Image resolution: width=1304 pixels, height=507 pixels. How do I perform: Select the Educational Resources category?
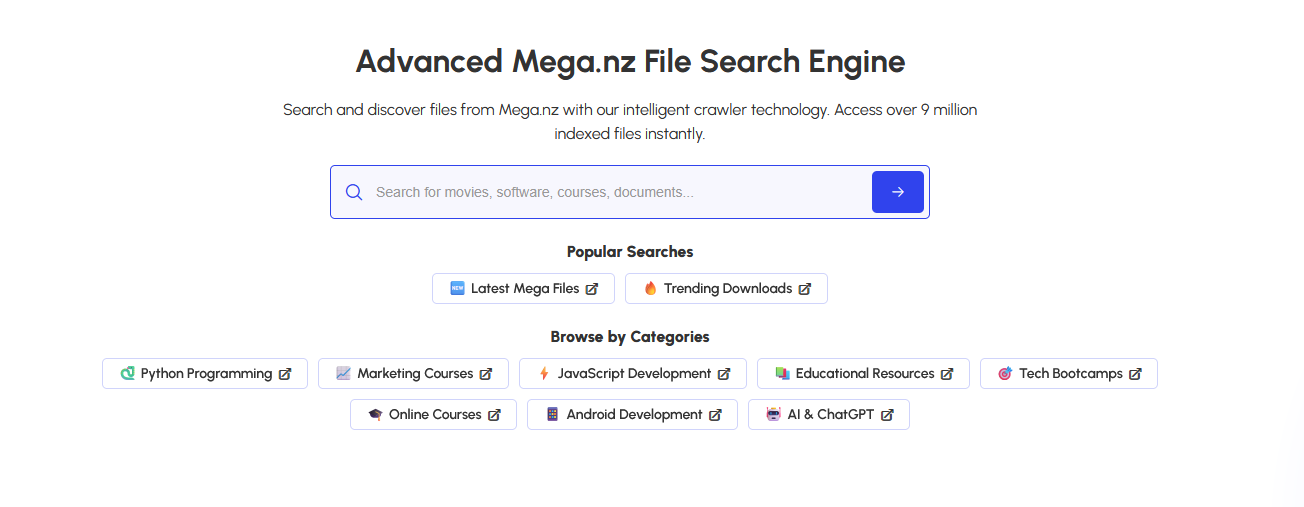coord(863,373)
